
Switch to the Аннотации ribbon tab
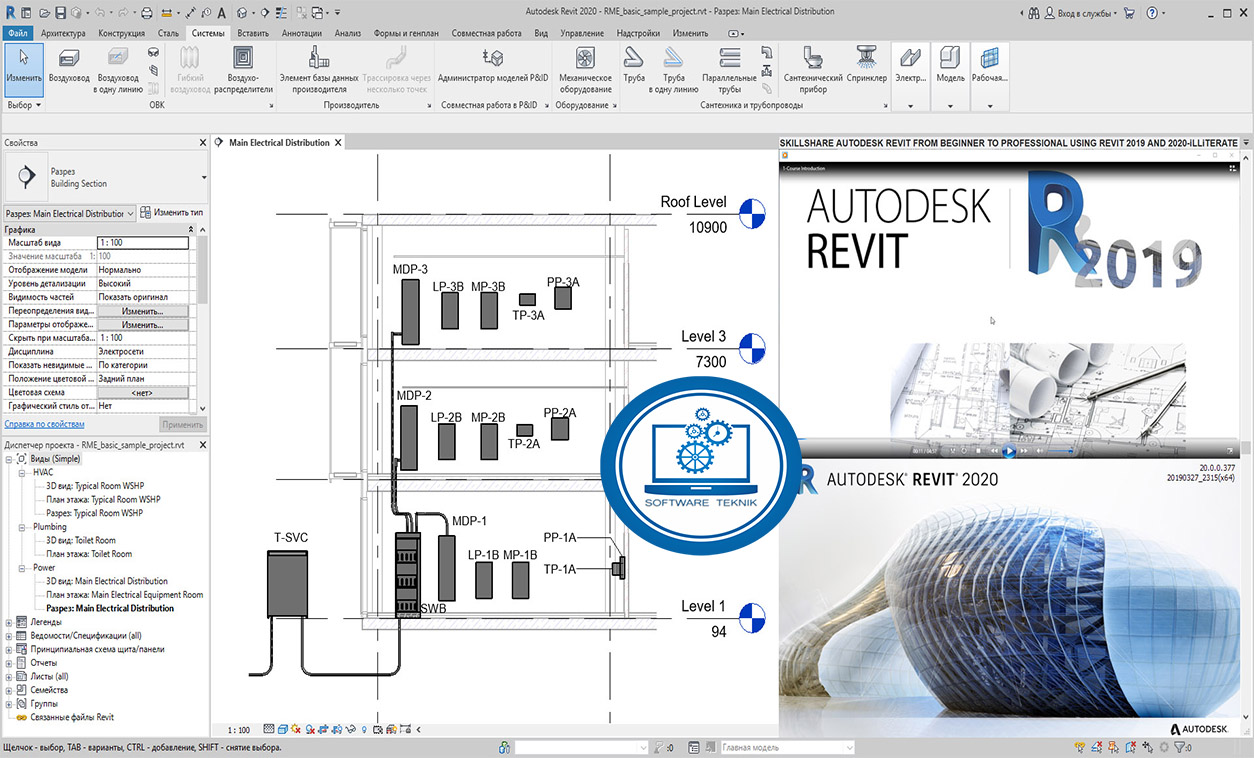coord(302,33)
